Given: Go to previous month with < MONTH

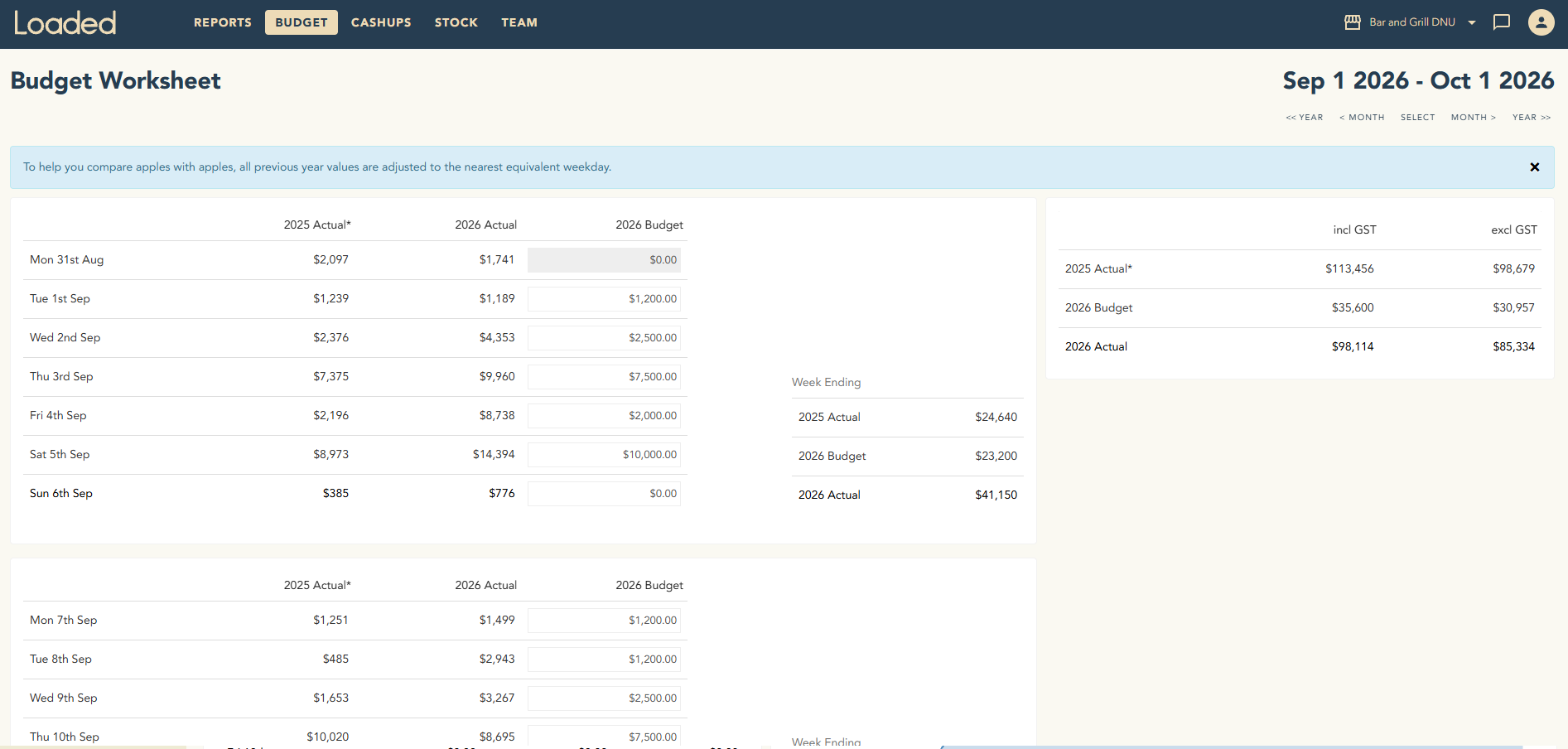Looking at the screenshot, I should pos(1362,118).
